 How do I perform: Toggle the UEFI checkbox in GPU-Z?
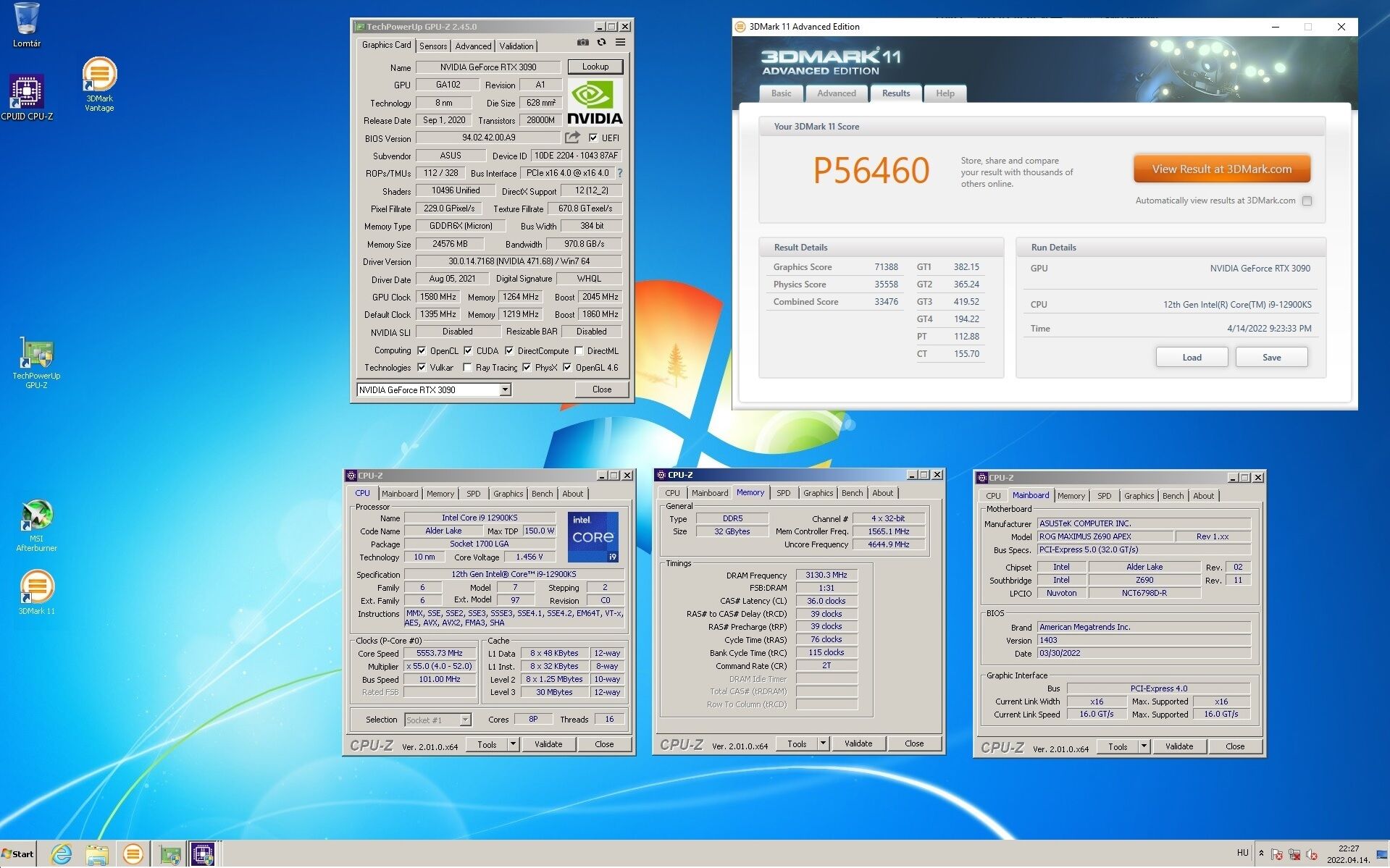point(593,138)
